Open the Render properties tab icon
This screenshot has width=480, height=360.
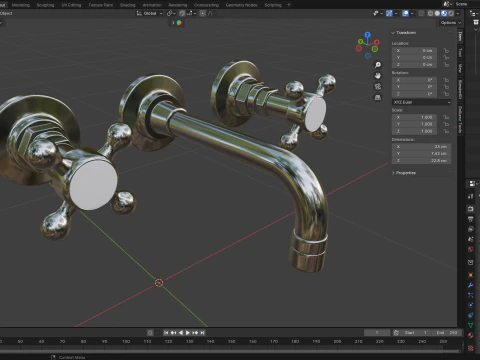point(471,209)
